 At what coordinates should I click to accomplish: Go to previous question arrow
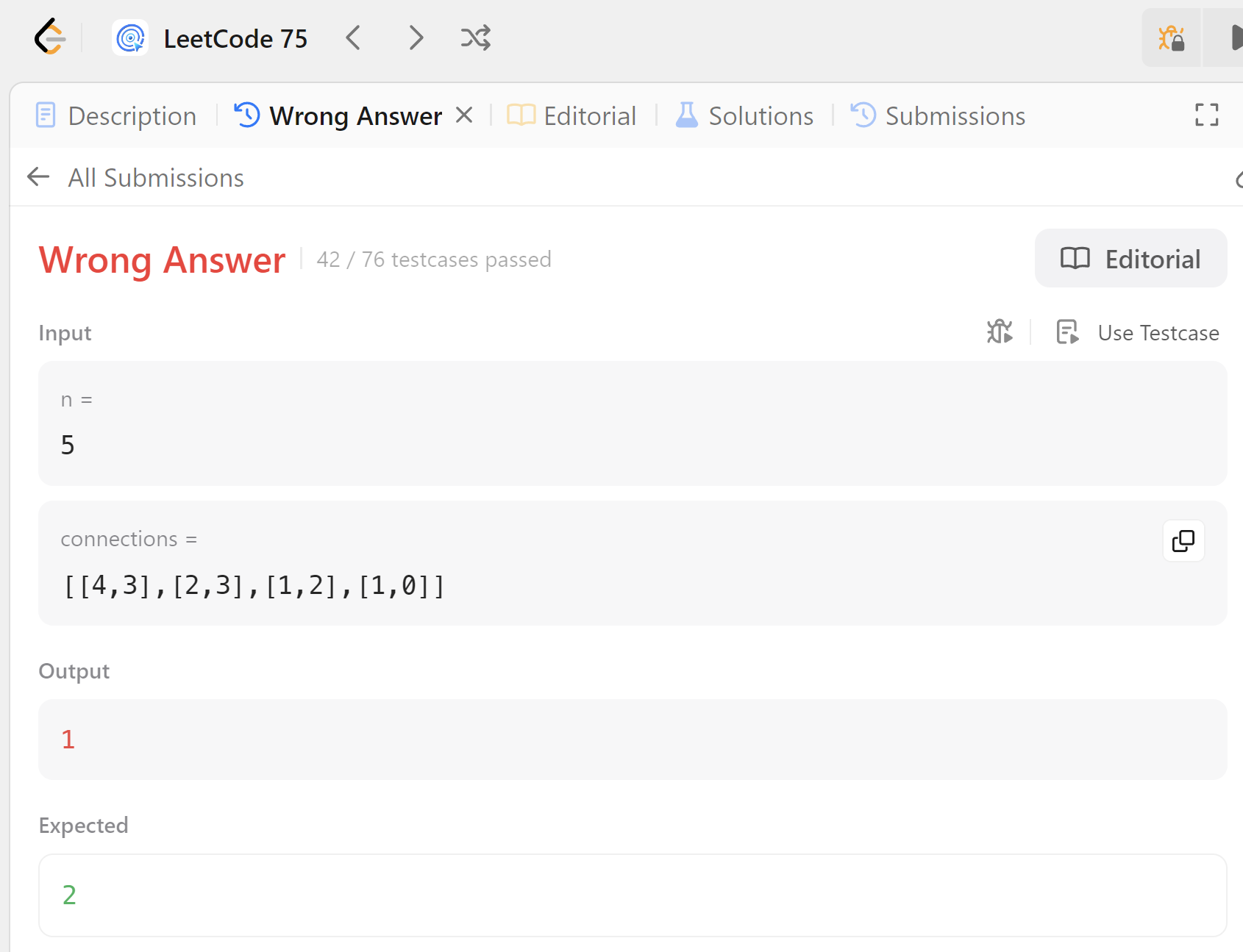point(354,37)
